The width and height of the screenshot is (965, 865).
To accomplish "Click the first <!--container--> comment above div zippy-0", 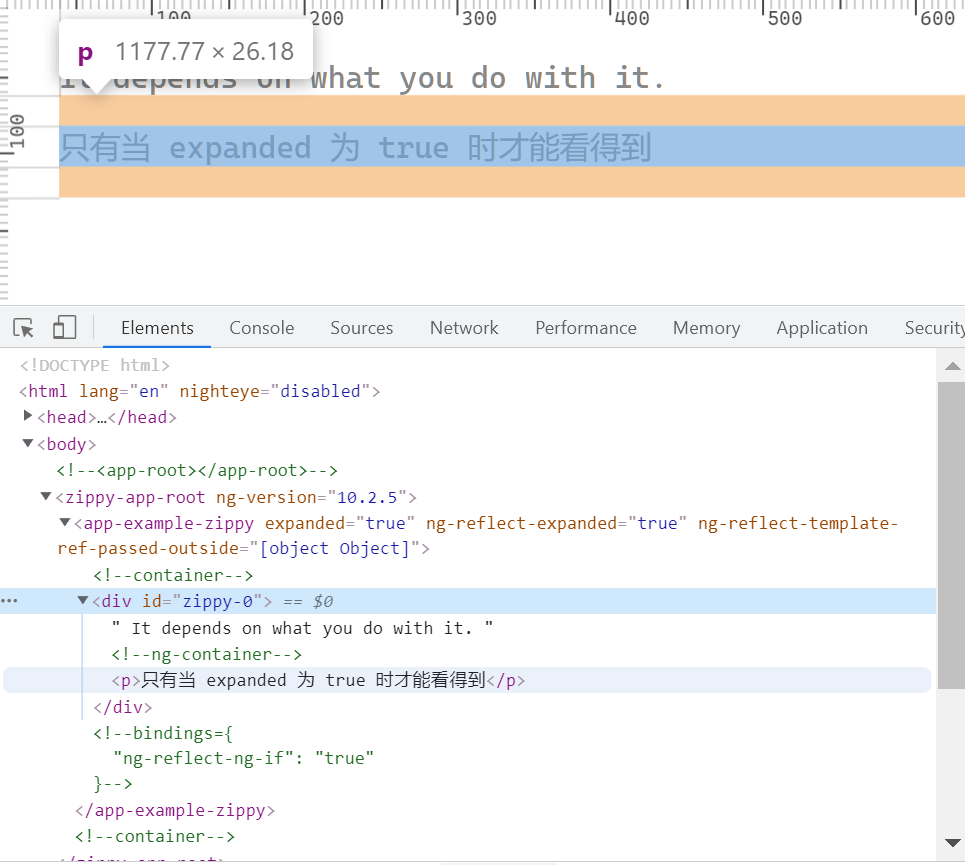I will pyautogui.click(x=173, y=575).
